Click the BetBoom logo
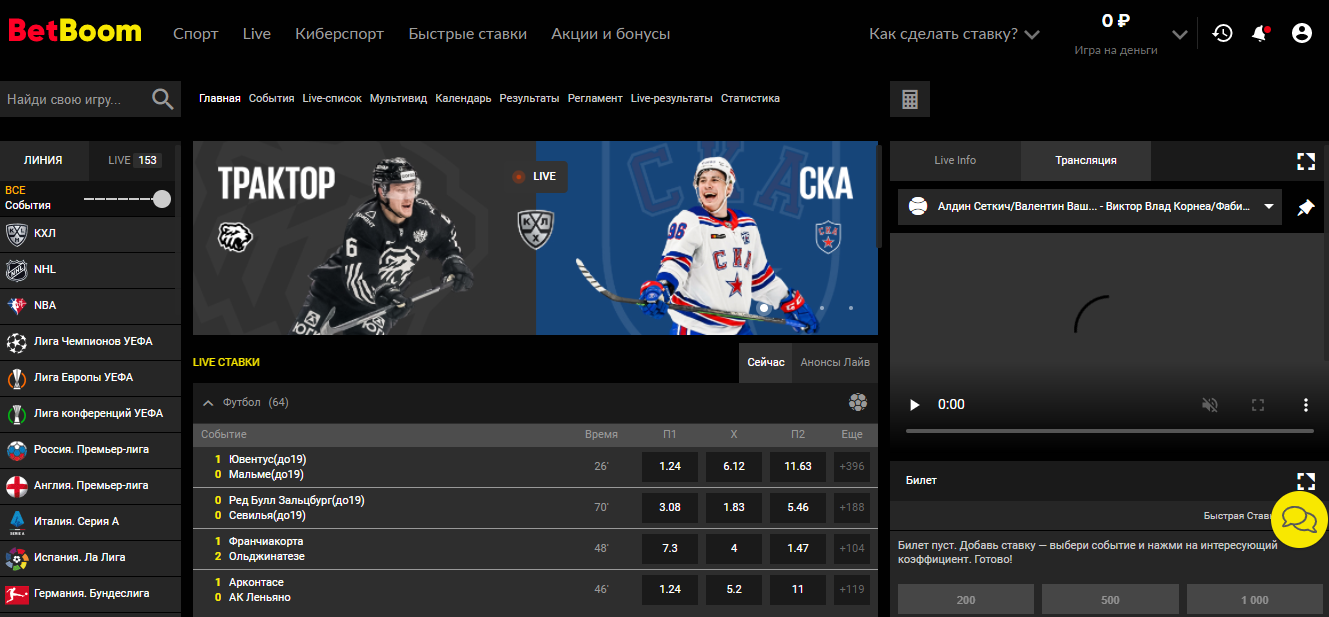Screen dimensions: 1329x617 coord(75,32)
